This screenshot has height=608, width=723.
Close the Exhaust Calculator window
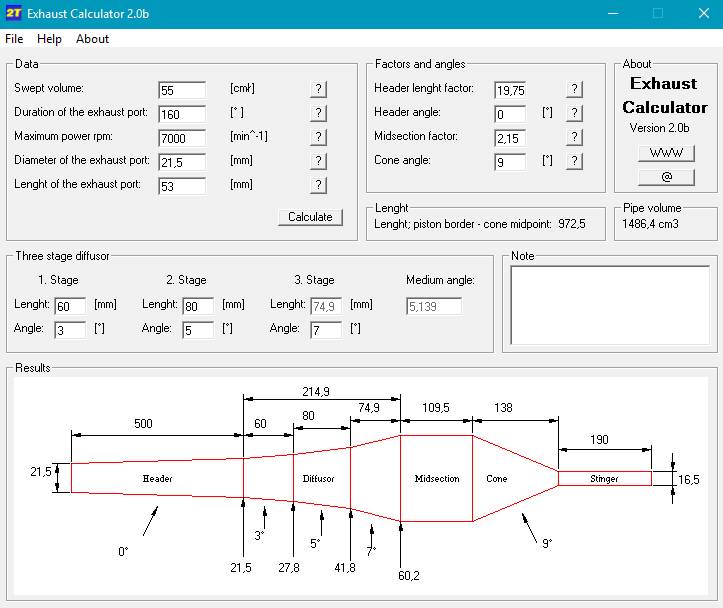pyautogui.click(x=704, y=13)
